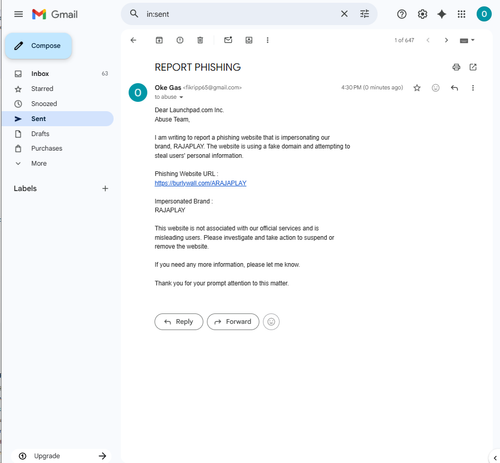Archive this email

[x=159, y=40]
